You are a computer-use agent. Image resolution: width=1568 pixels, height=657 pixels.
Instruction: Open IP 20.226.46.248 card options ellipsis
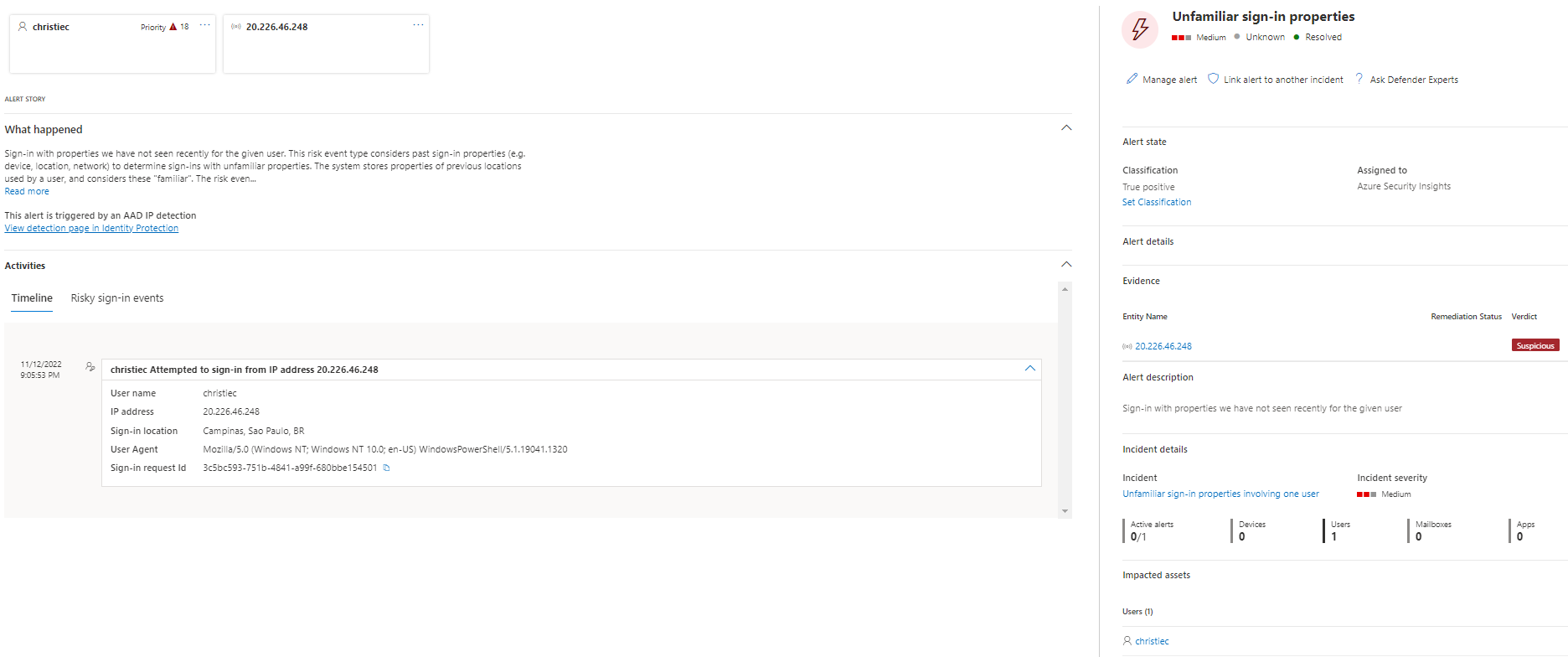coord(418,26)
